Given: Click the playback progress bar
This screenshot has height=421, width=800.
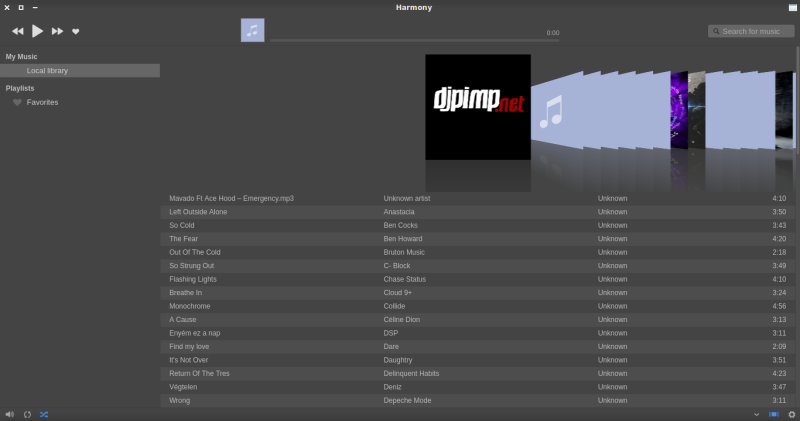Looking at the screenshot, I should [414, 40].
